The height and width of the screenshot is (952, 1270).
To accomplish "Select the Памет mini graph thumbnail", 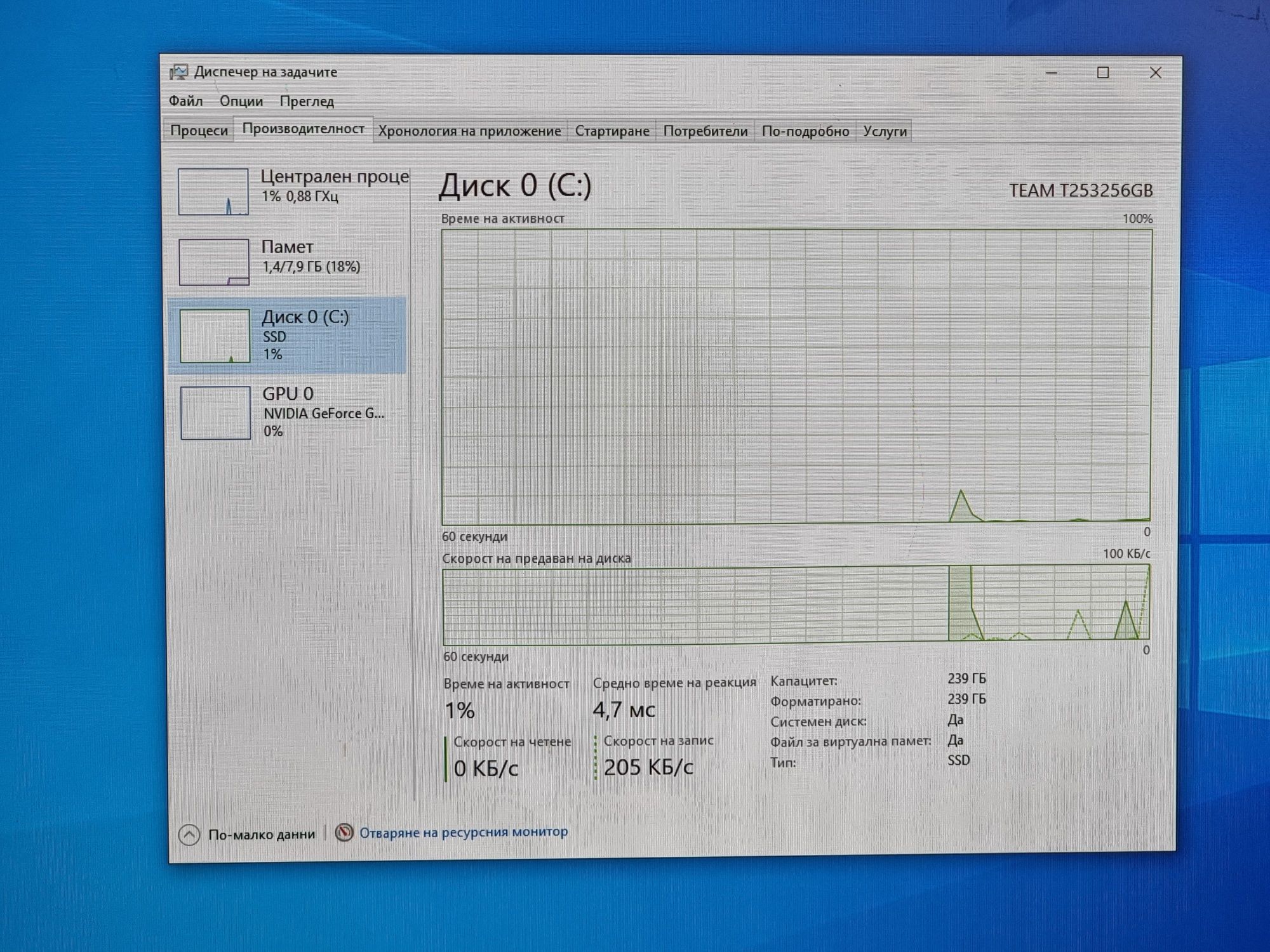I will coord(214,262).
